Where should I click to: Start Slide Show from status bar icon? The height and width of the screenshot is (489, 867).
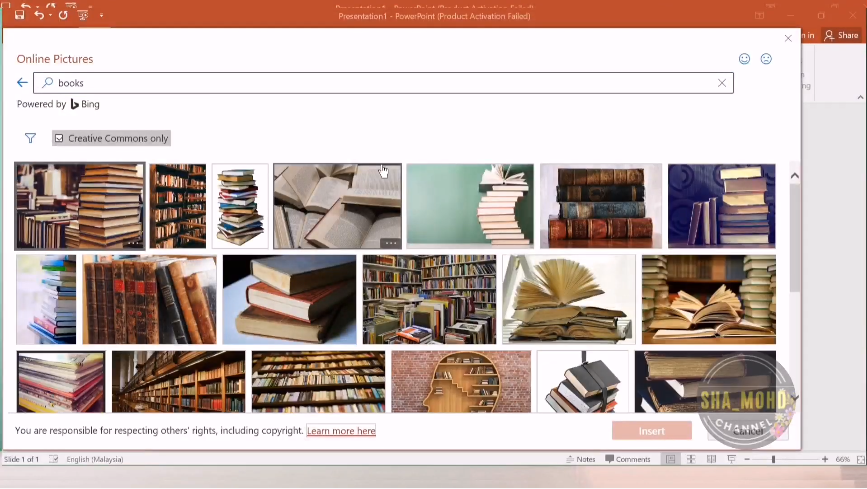pos(732,459)
